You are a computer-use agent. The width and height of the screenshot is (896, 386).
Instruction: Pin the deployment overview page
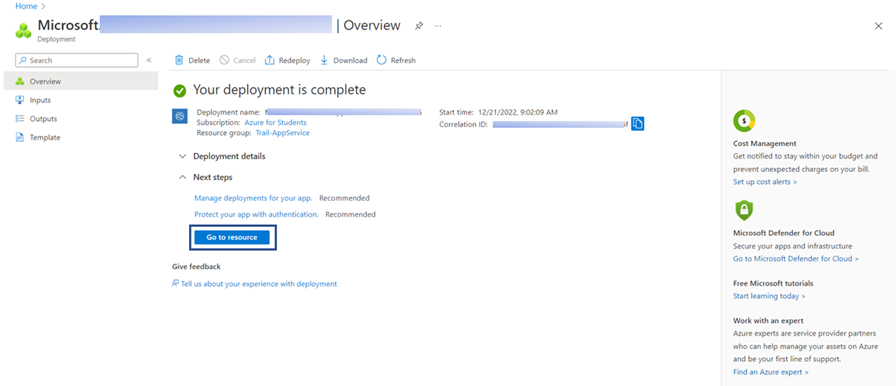[x=419, y=26]
